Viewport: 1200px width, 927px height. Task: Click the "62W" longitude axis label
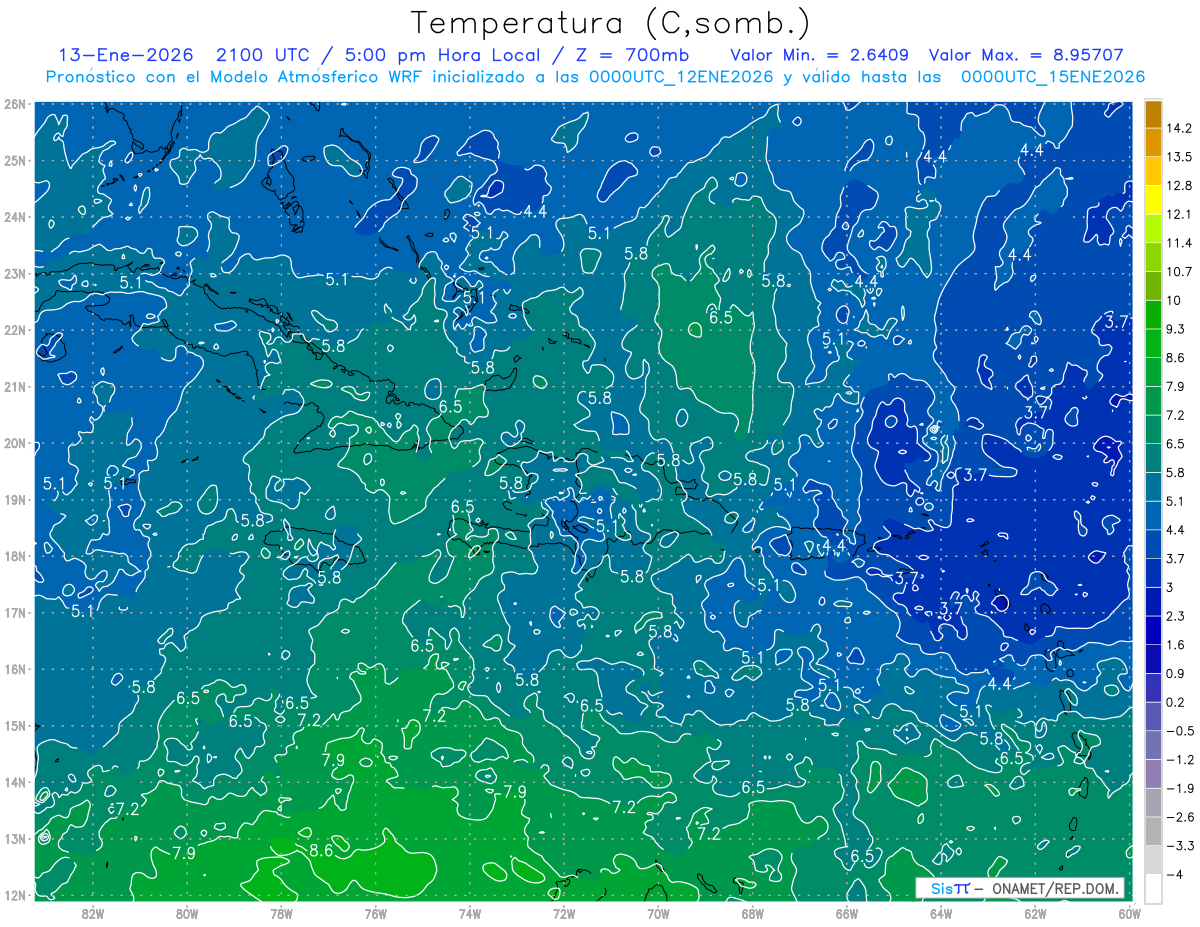coord(1035,913)
